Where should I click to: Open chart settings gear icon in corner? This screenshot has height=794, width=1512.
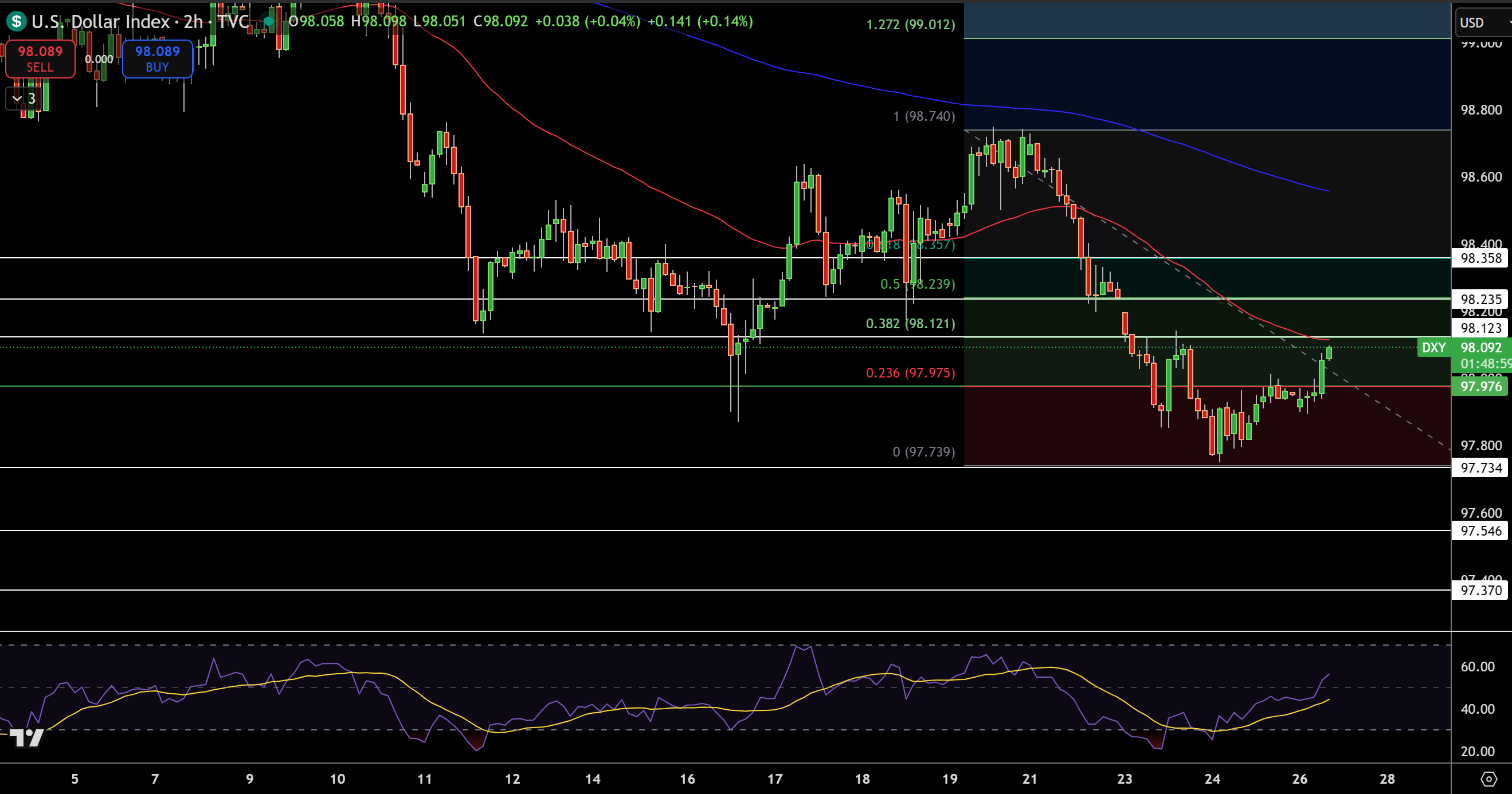[1489, 779]
